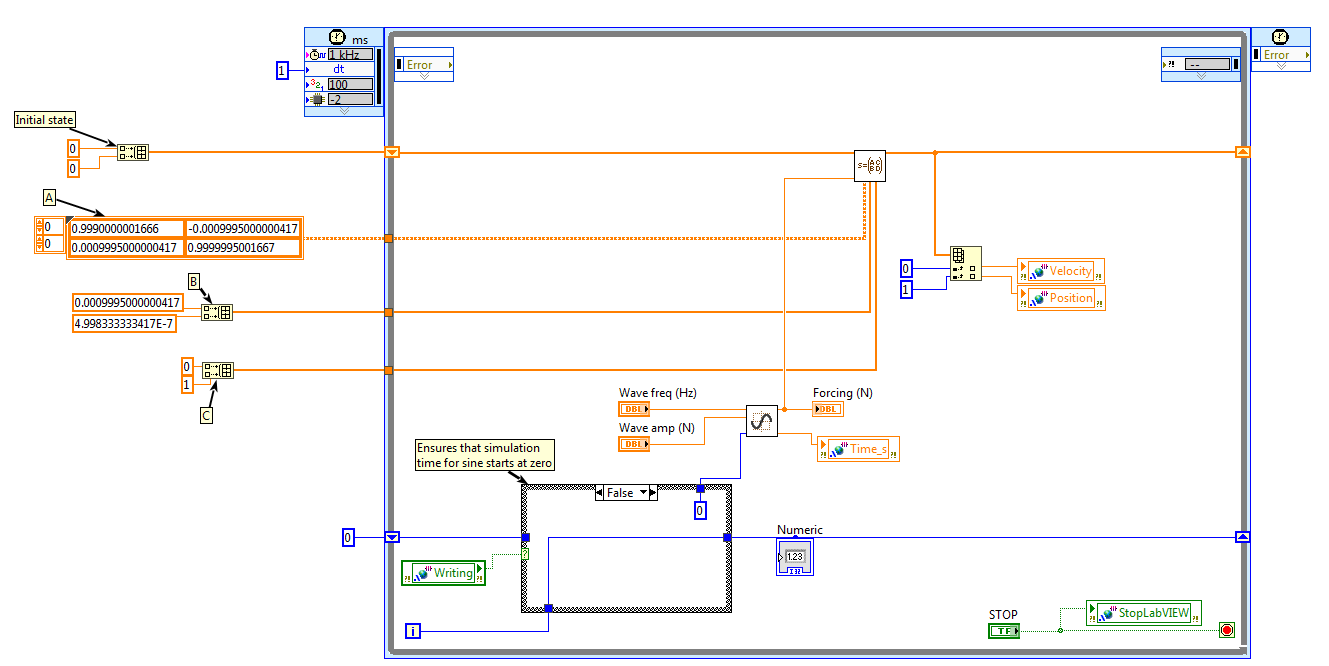Screen dimensions: 1329x666
Task: Click the case selector question mark terminal
Action: coord(526,553)
